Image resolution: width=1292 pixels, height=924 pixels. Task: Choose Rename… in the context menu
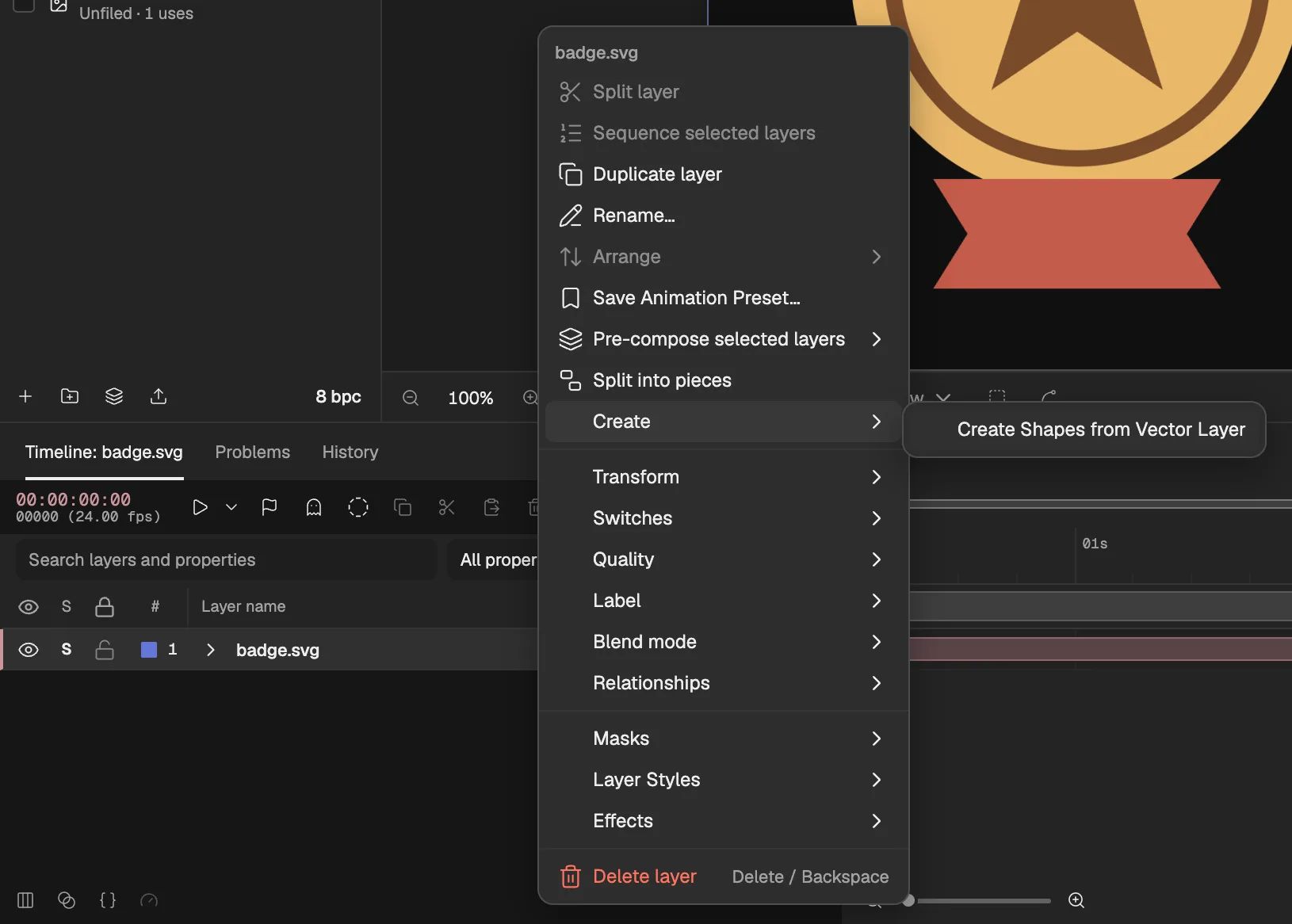(x=723, y=216)
